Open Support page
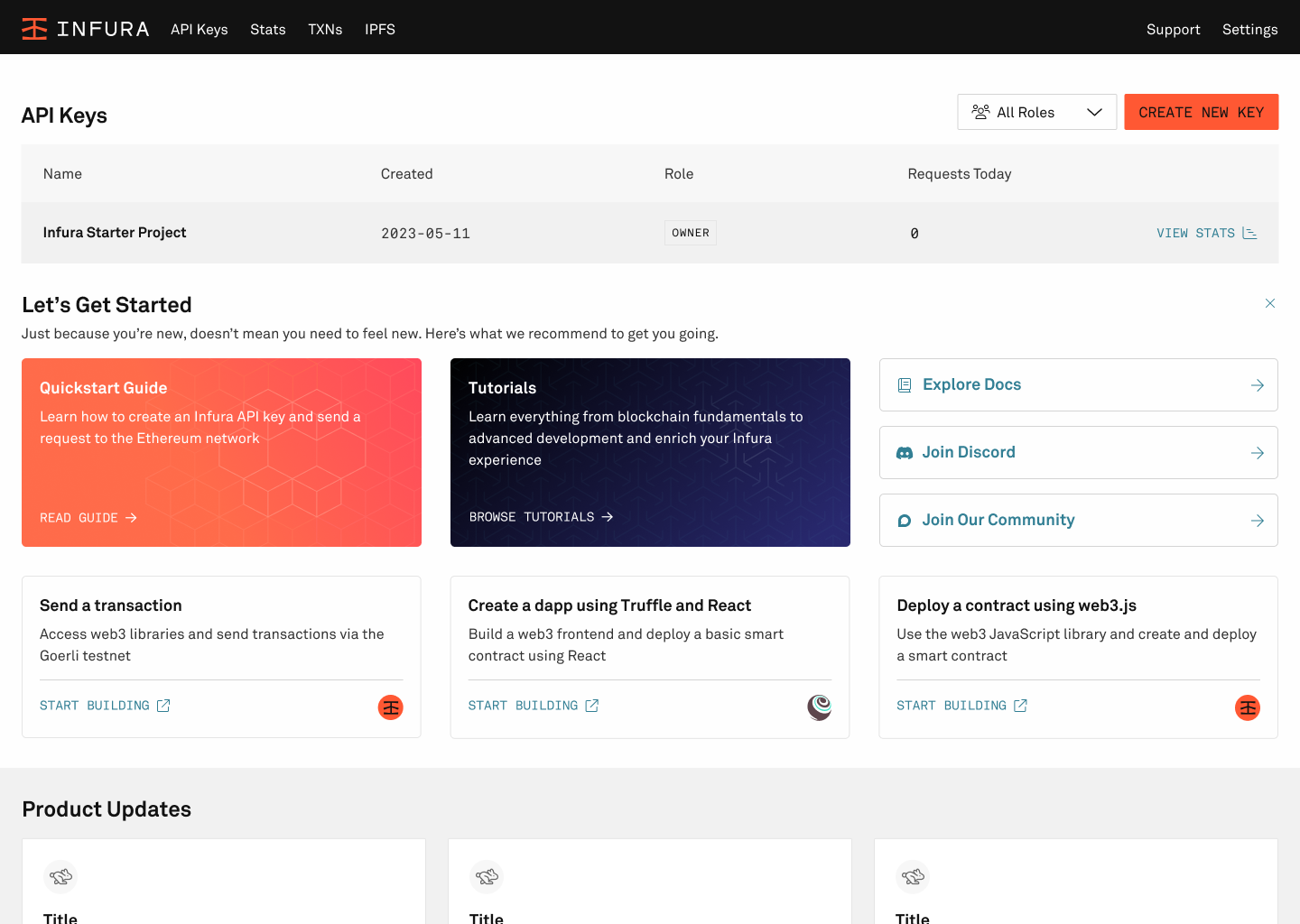This screenshot has height=924, width=1300. coord(1174,29)
